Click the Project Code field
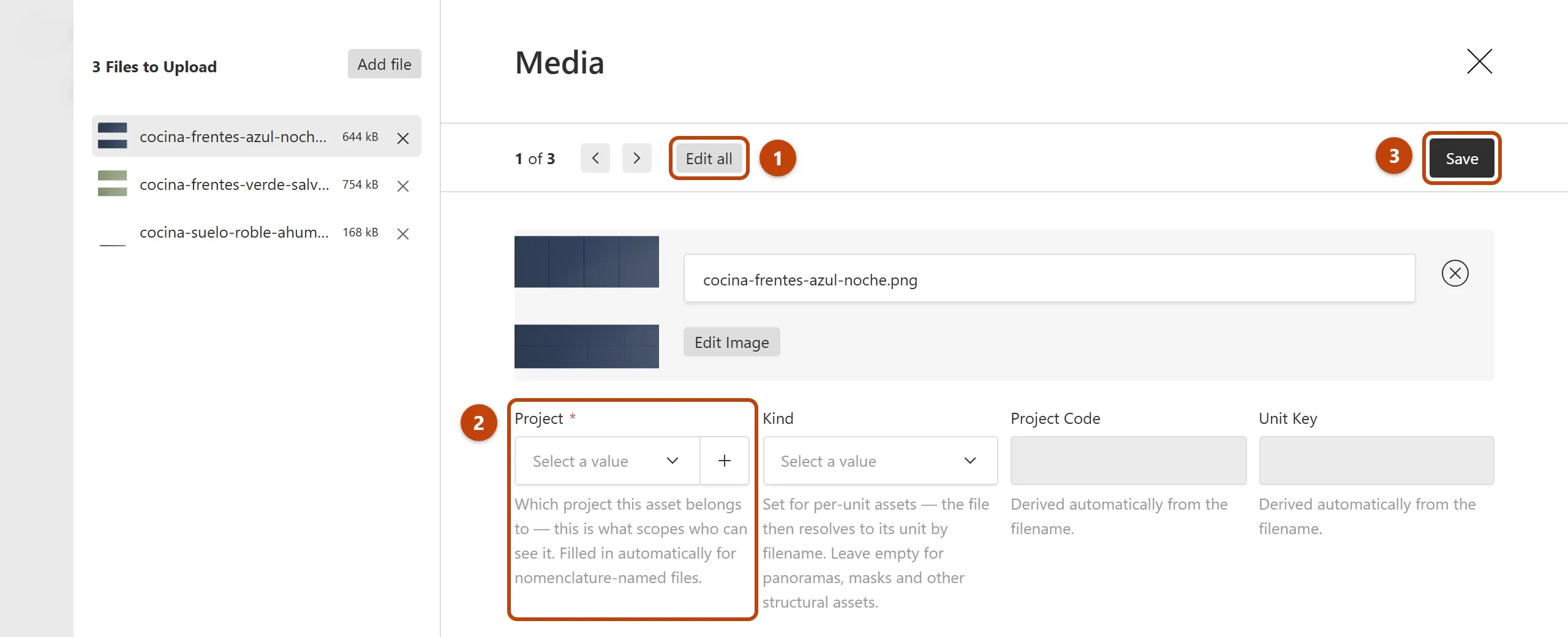Image resolution: width=1568 pixels, height=637 pixels. point(1128,461)
